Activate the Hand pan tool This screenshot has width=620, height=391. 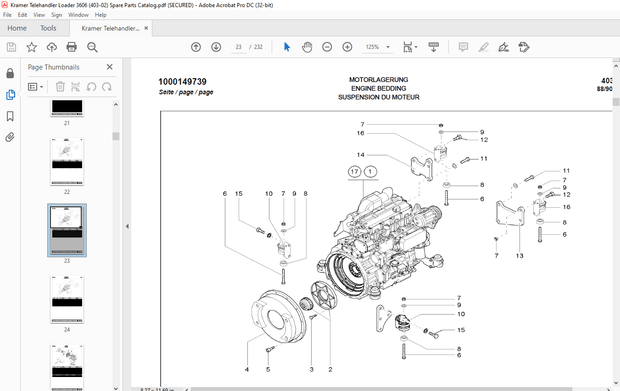pyautogui.click(x=307, y=47)
